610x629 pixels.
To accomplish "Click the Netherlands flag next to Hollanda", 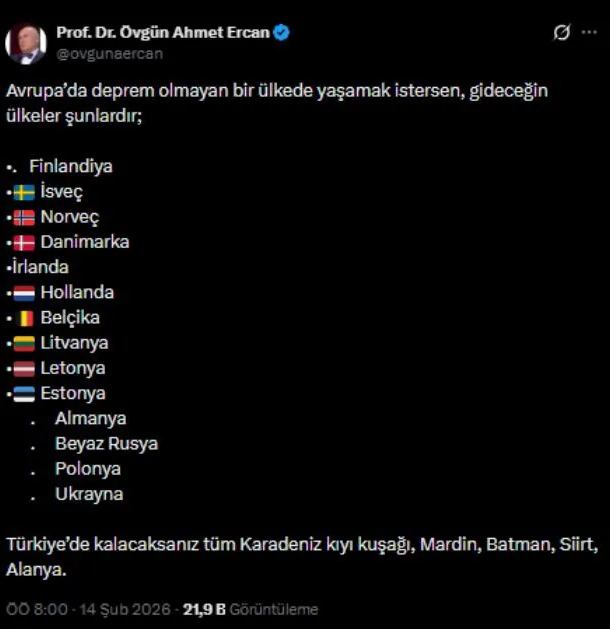I will [x=24, y=293].
